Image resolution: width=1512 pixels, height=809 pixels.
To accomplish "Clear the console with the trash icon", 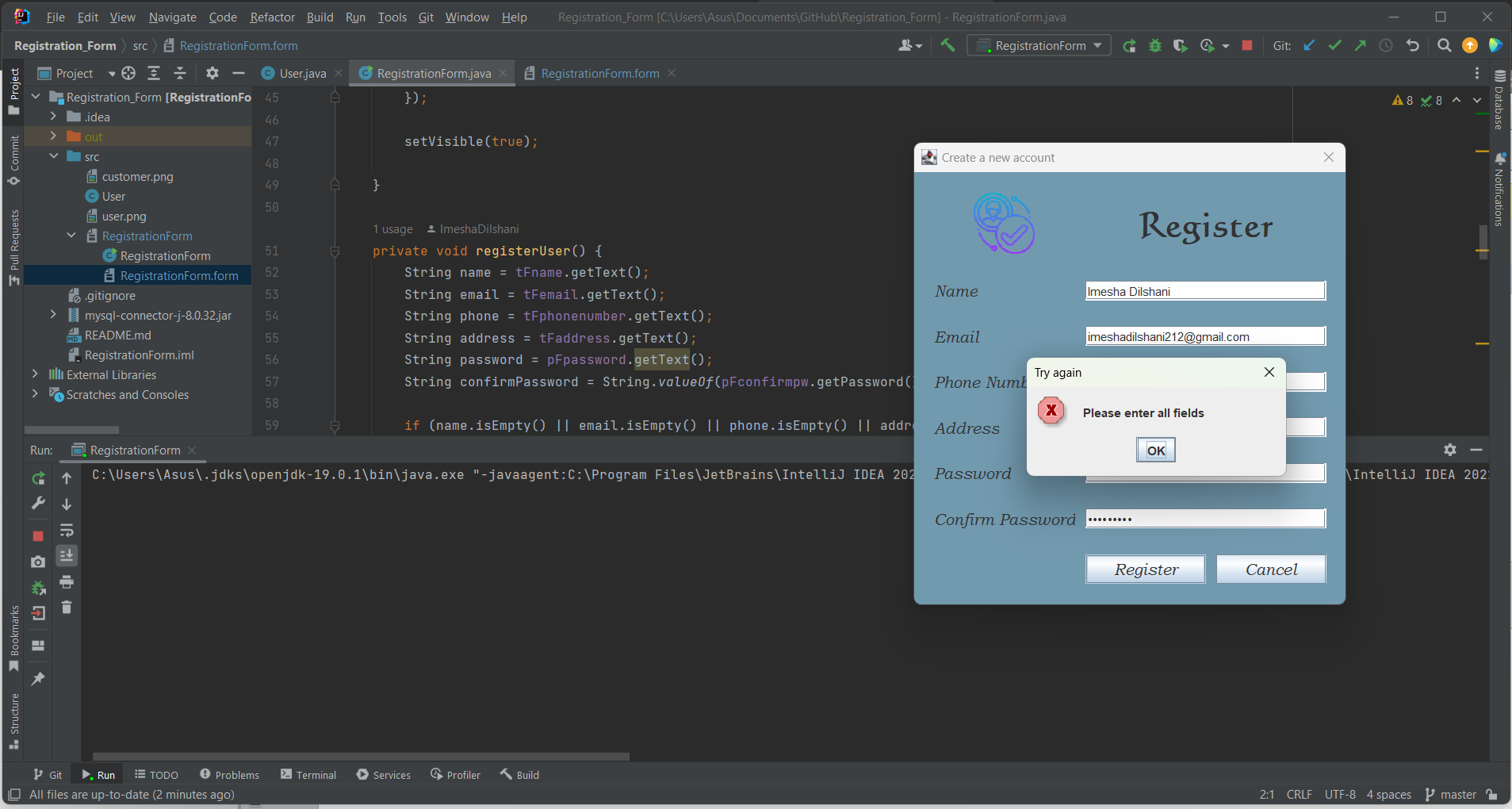I will point(67,608).
